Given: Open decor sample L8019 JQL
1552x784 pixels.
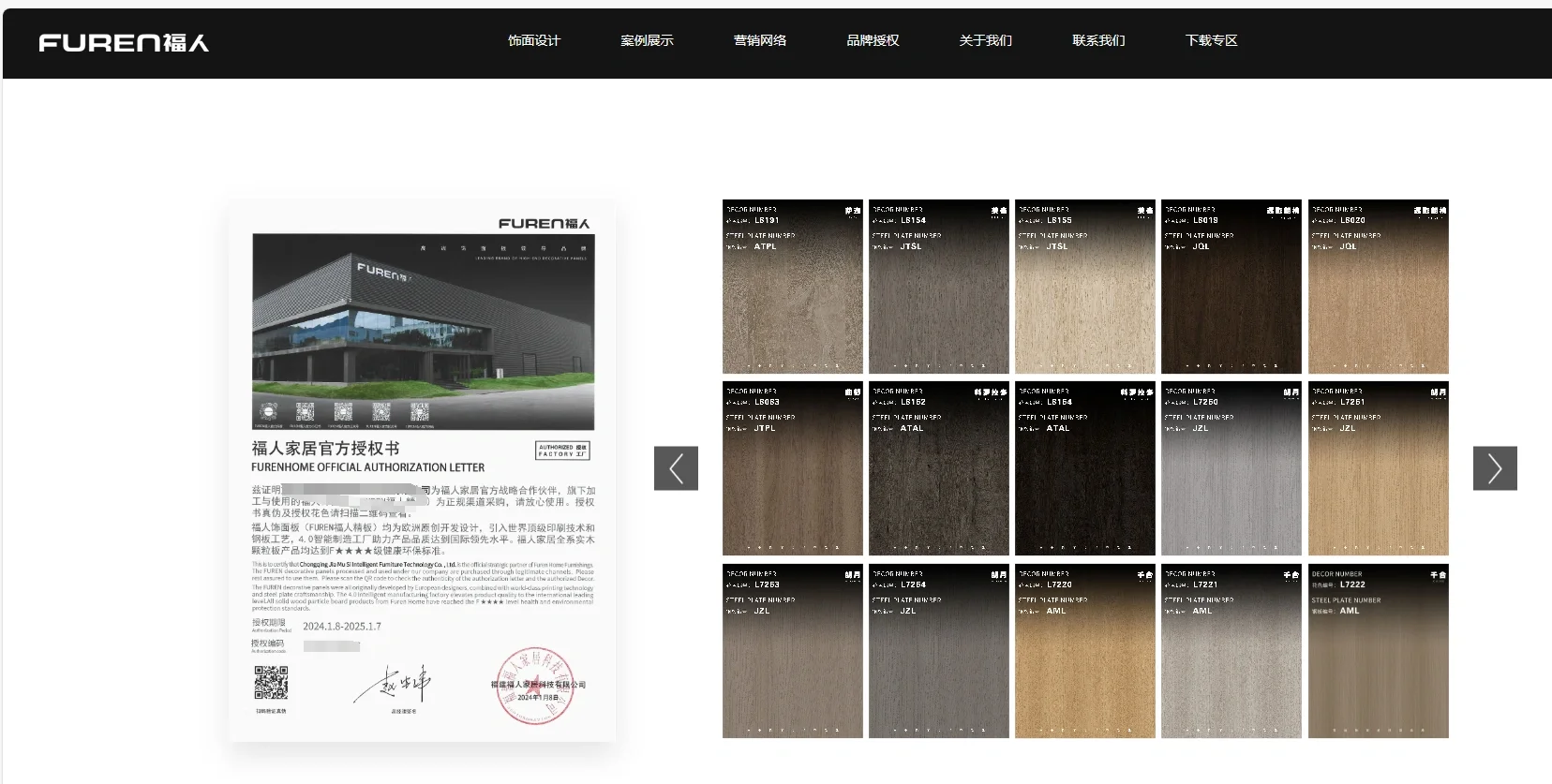Looking at the screenshot, I should pos(1231,287).
